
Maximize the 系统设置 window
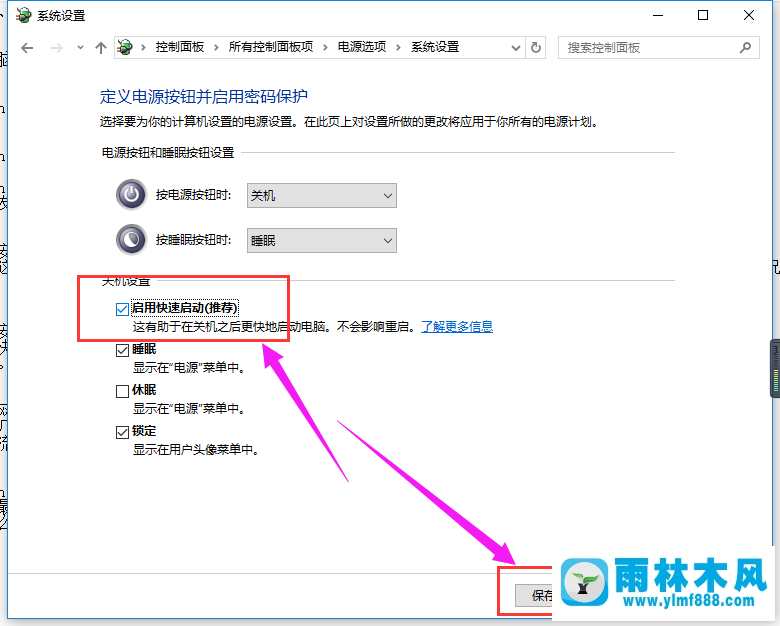703,15
